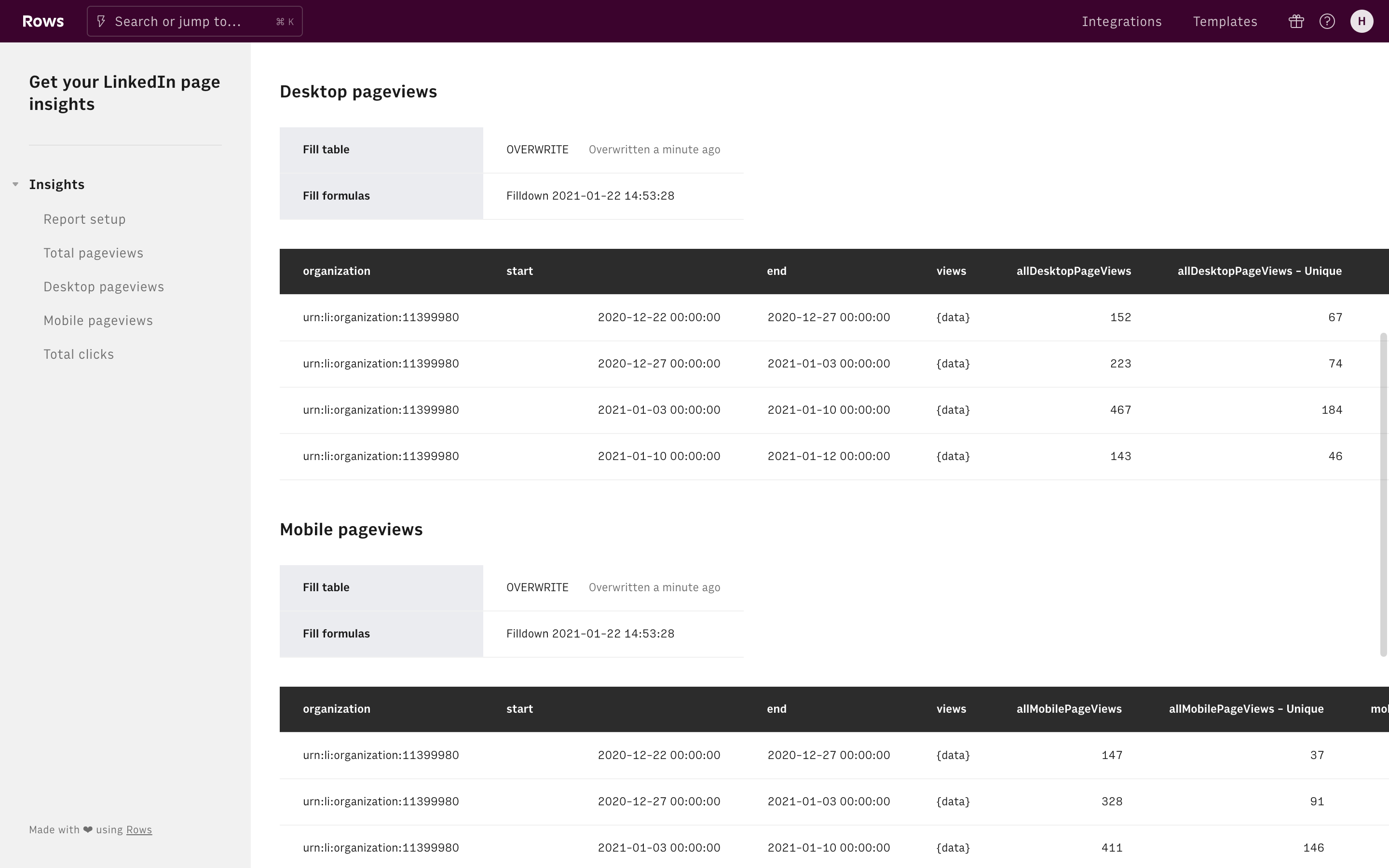
Task: Click {data} in Desktop row ending 2021-01-12
Action: [953, 456]
